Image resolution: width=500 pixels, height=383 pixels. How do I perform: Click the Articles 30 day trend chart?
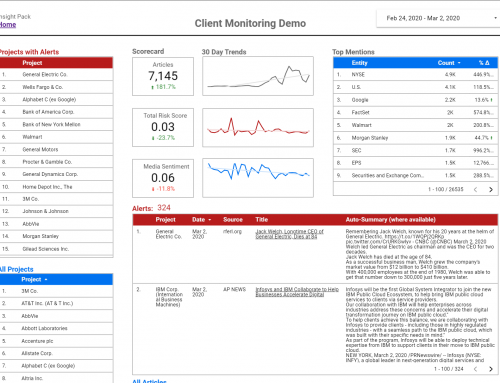pyautogui.click(x=258, y=76)
